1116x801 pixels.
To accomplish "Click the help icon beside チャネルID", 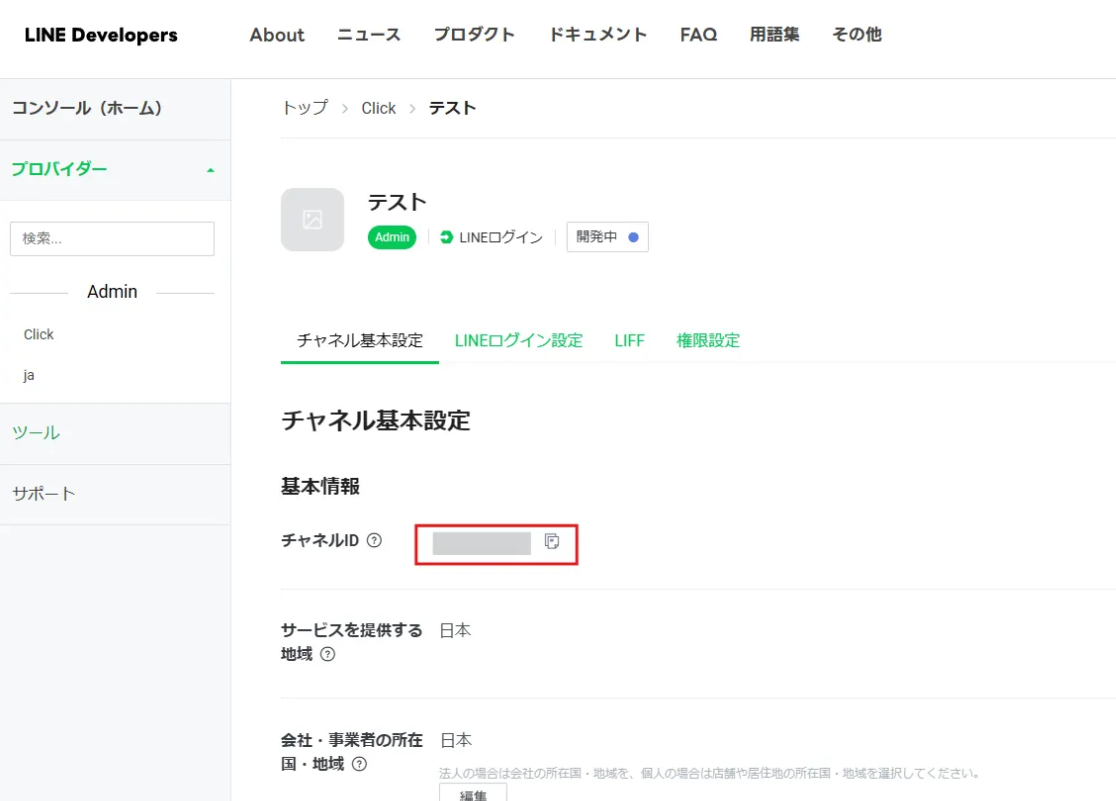I will 374,541.
